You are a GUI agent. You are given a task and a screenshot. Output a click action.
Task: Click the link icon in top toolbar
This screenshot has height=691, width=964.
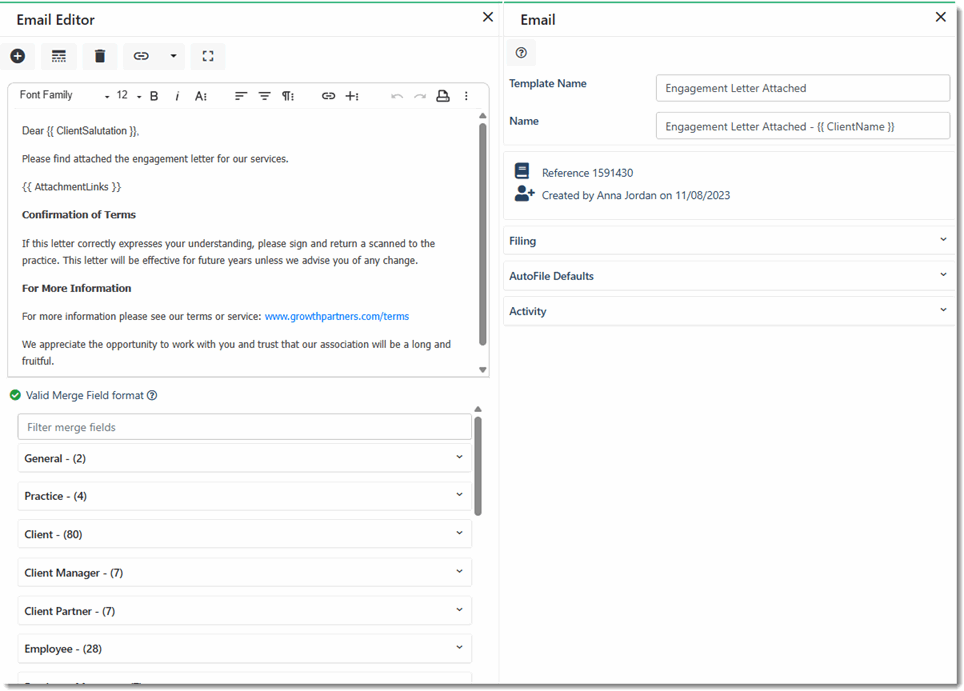pyautogui.click(x=141, y=57)
